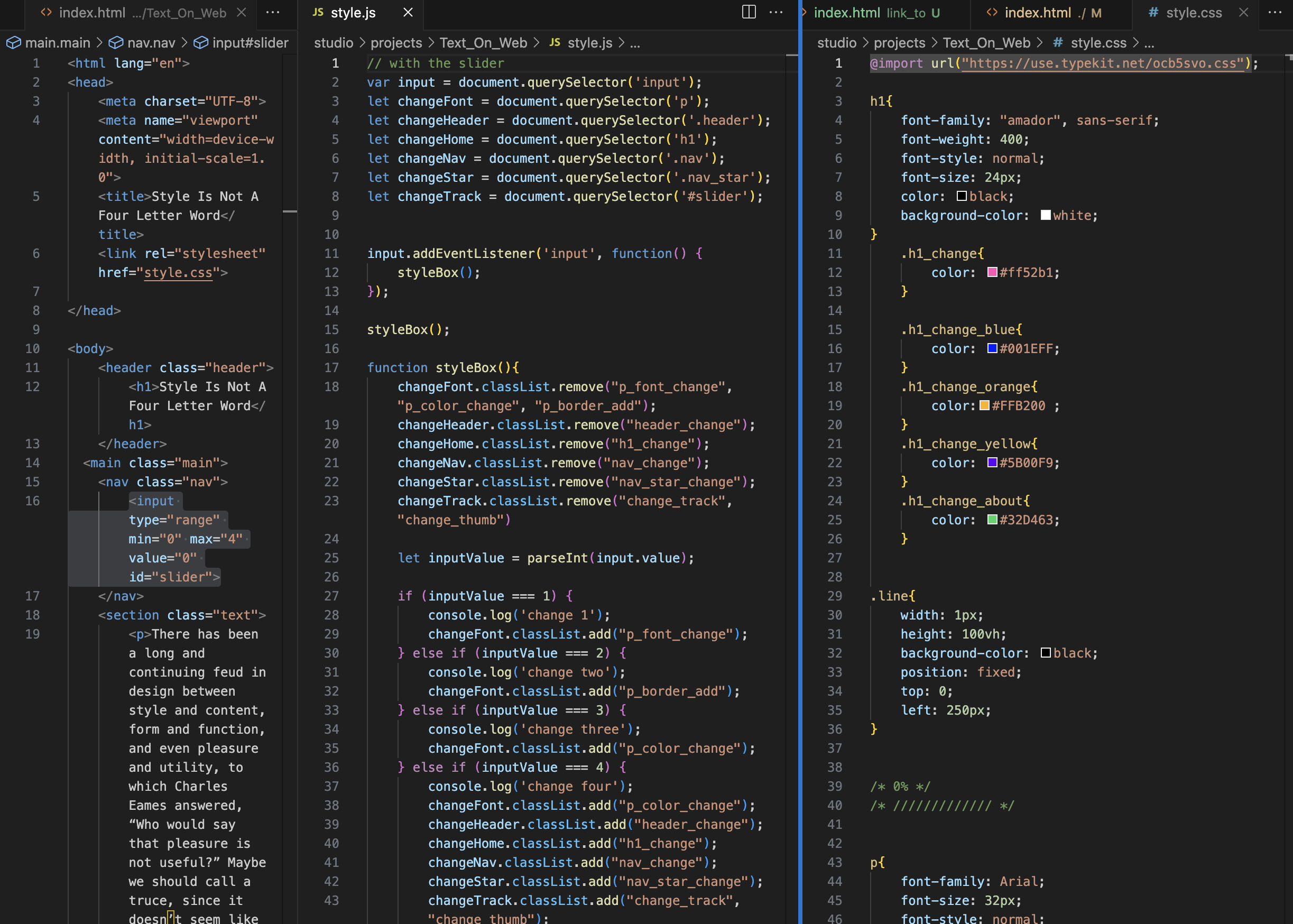1293x924 pixels.
Task: Click the #001EFF blue color swatch
Action: 992,348
